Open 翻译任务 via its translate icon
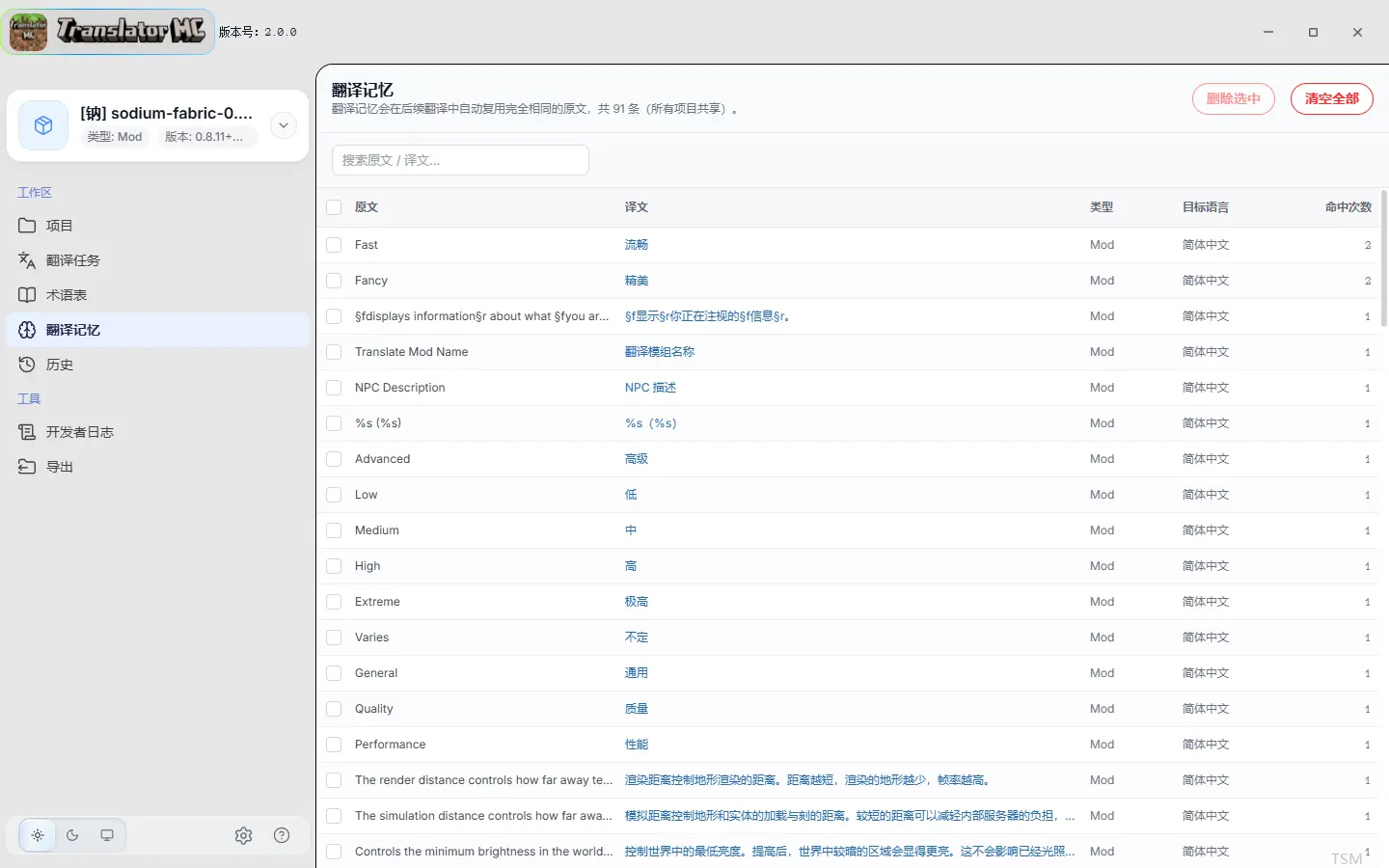This screenshot has height=868, width=1389. pos(27,260)
